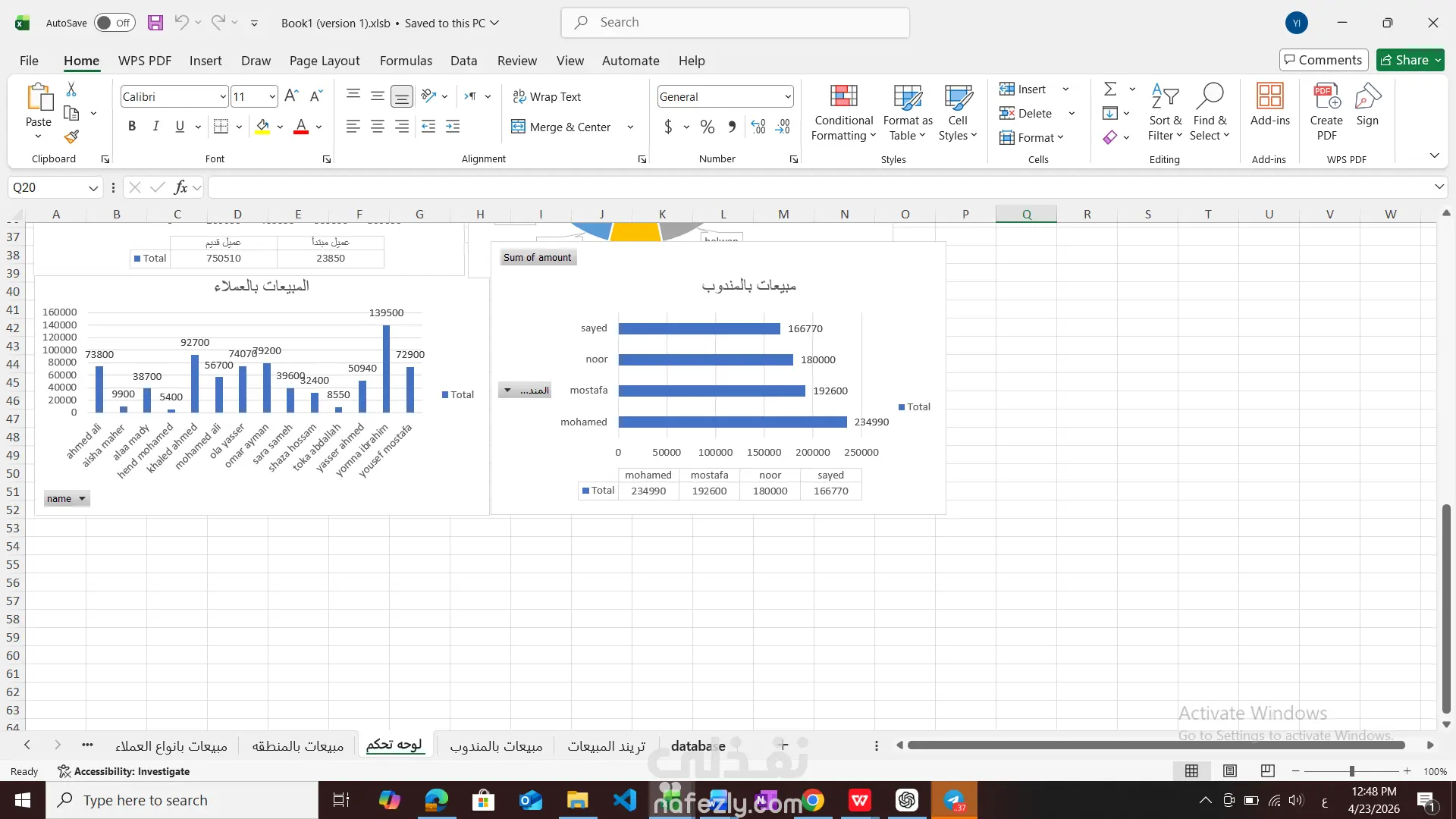The height and width of the screenshot is (819, 1456).
Task: Click the Cut scissors icon
Action: coord(71,89)
